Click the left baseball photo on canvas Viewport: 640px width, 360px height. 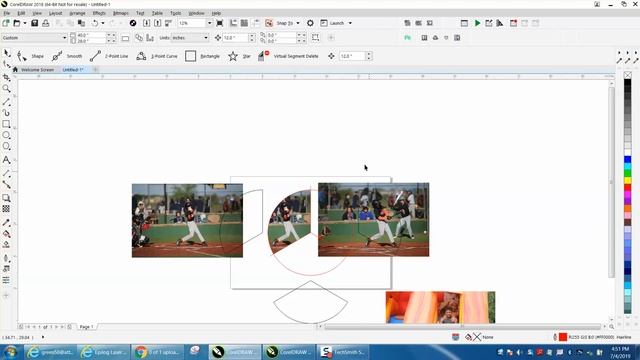pos(187,220)
